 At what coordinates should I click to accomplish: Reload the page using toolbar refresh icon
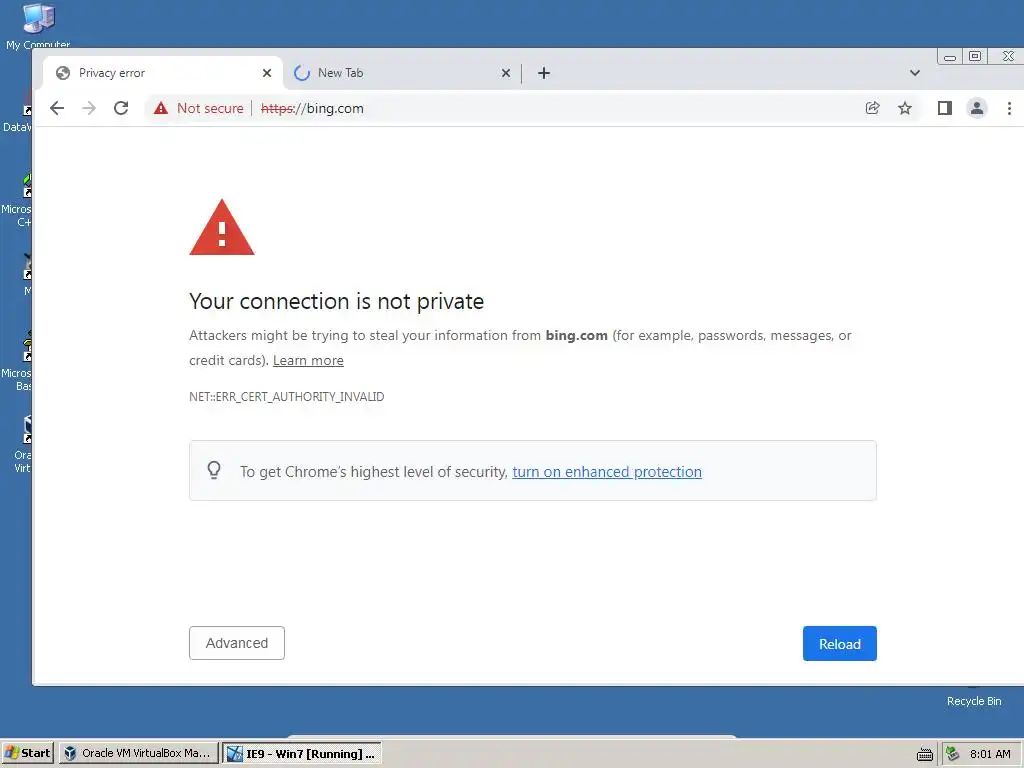121,108
